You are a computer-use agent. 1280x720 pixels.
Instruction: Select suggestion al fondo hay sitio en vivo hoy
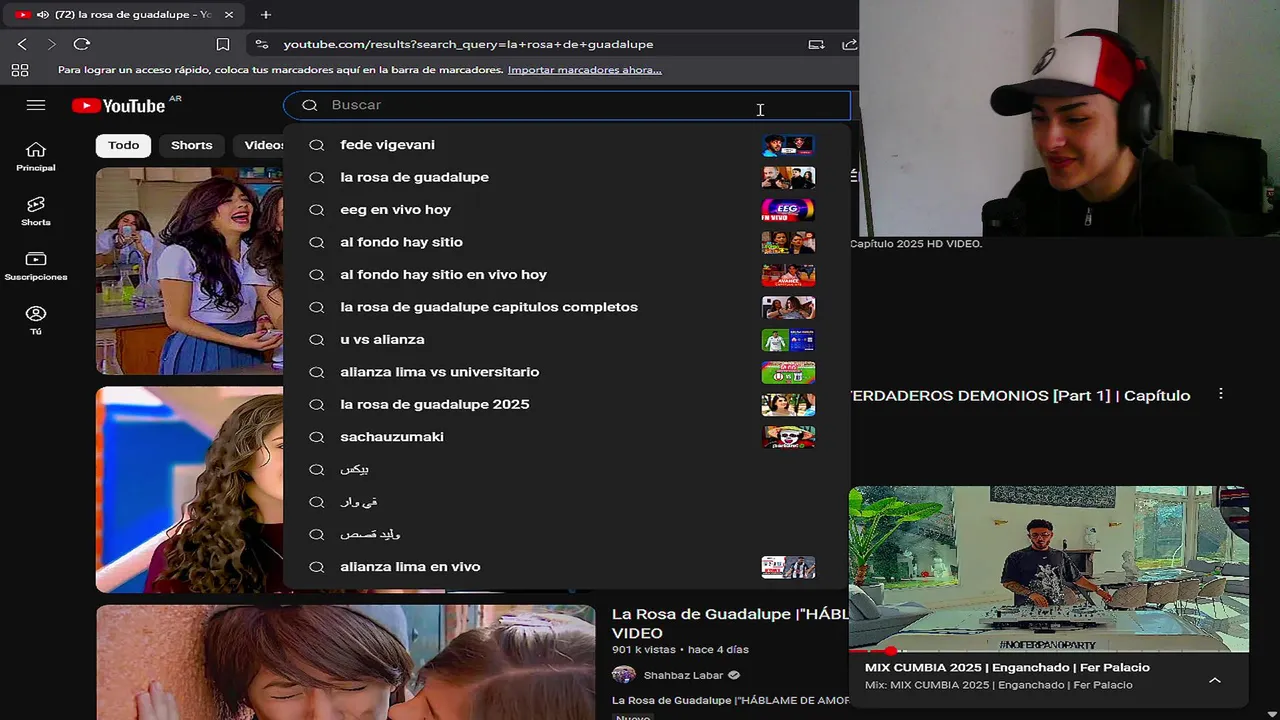tap(567, 275)
